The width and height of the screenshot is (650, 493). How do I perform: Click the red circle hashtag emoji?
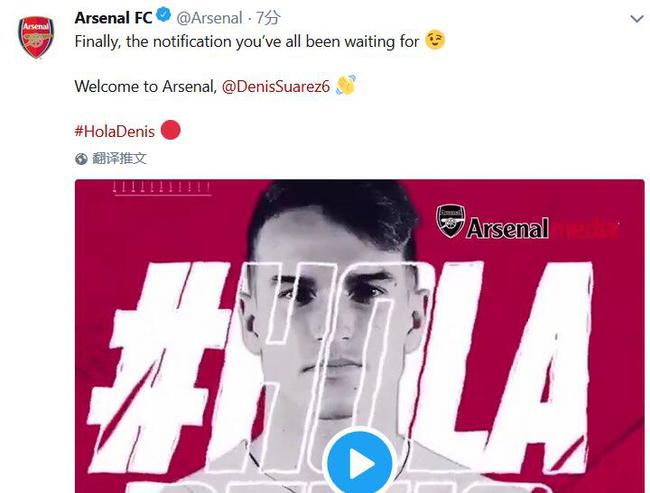tap(170, 130)
